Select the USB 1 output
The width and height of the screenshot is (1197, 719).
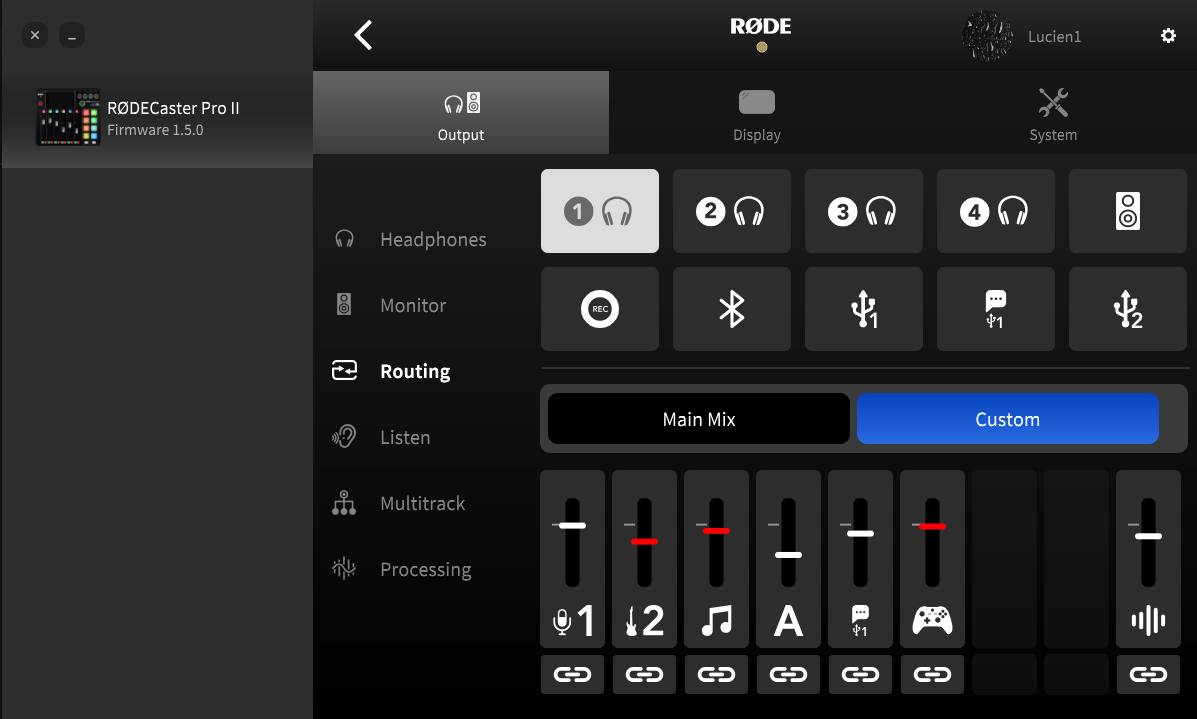pos(863,309)
